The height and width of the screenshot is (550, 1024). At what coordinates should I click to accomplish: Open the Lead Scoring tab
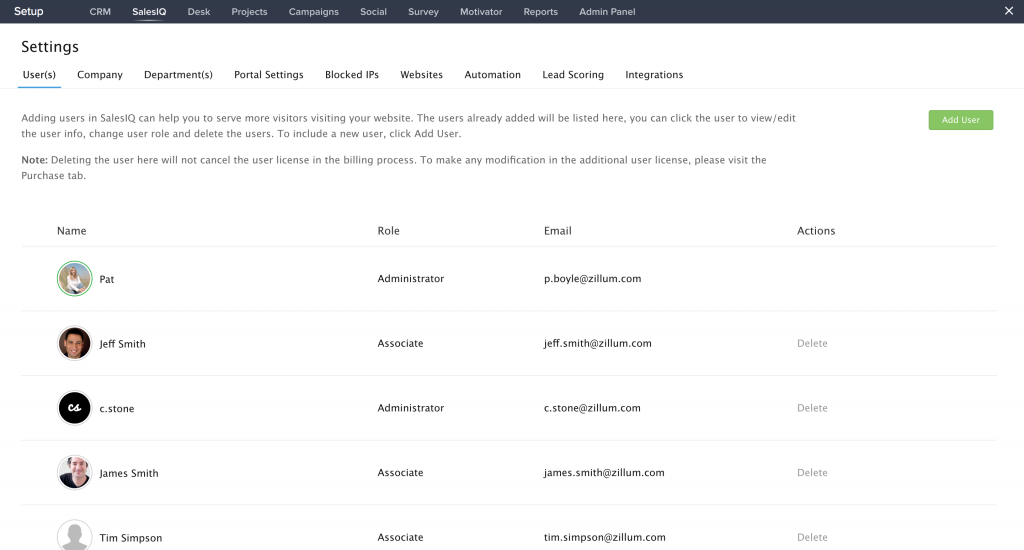573,75
